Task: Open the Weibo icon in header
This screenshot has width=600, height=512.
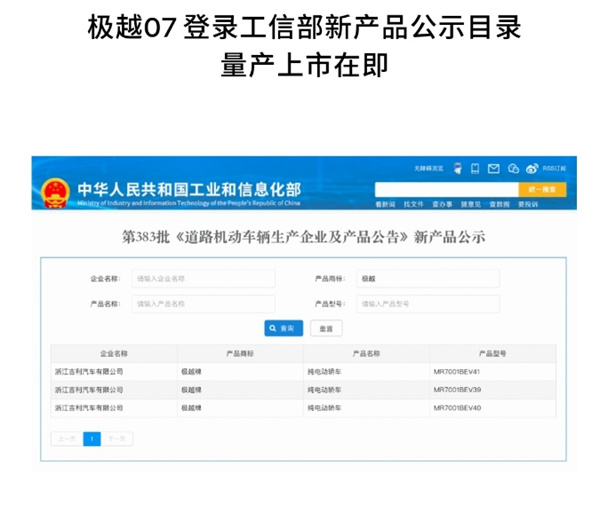Action: pos(532,168)
